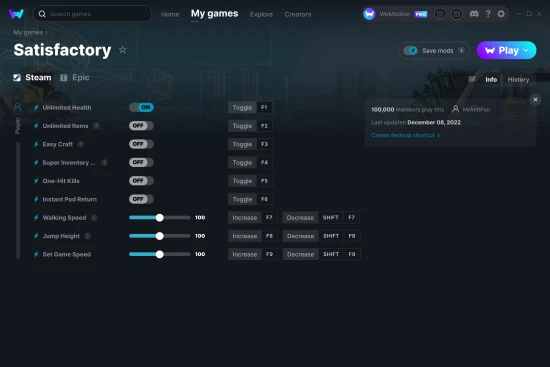This screenshot has width=550, height=367.
Task: Click the search magnifier icon
Action: click(42, 14)
